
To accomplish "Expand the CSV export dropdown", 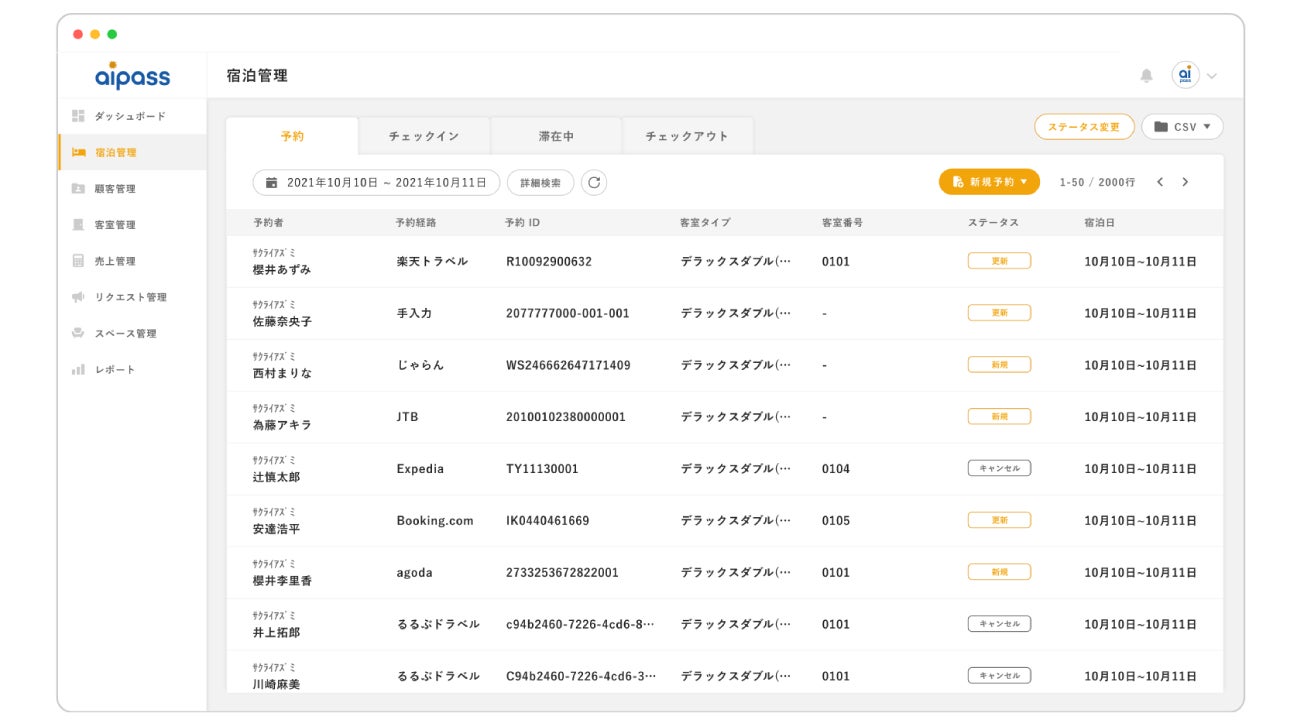I will tap(1181, 127).
